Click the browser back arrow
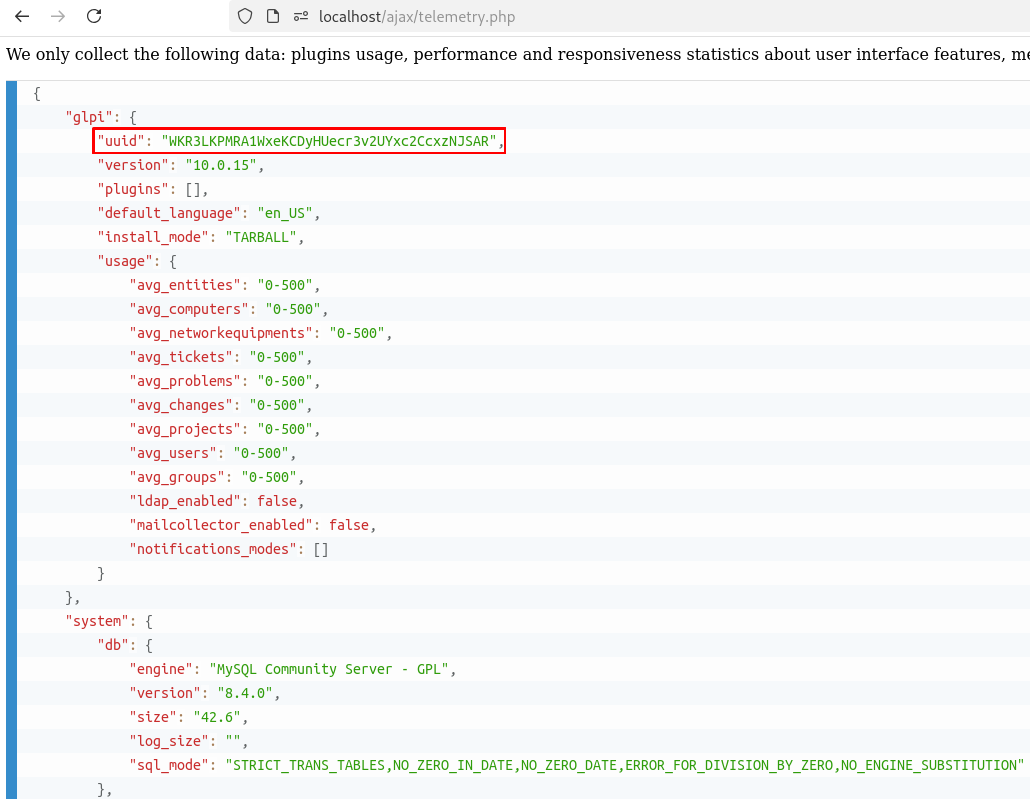This screenshot has height=799, width=1030. coord(22,16)
